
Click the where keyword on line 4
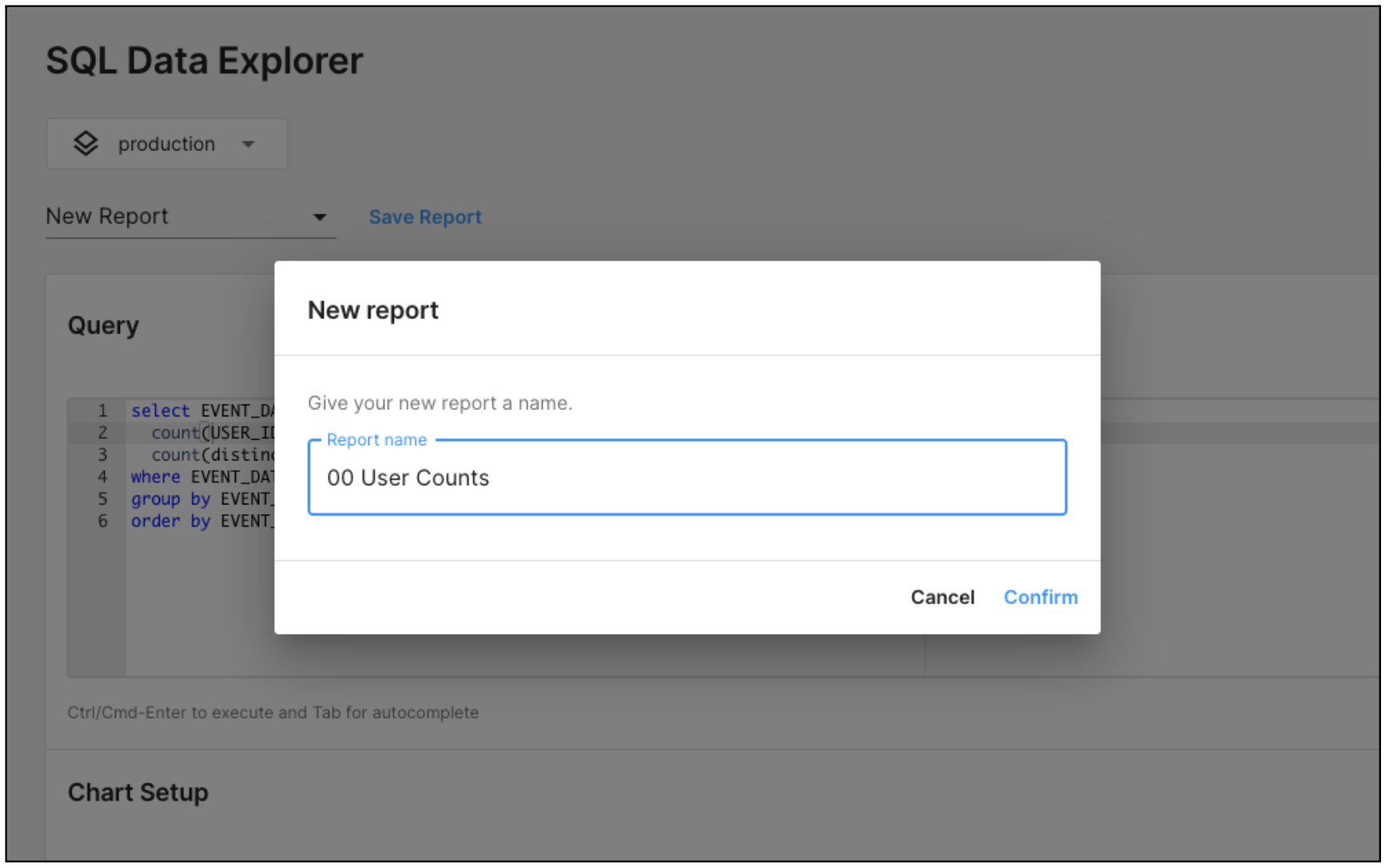coord(156,477)
